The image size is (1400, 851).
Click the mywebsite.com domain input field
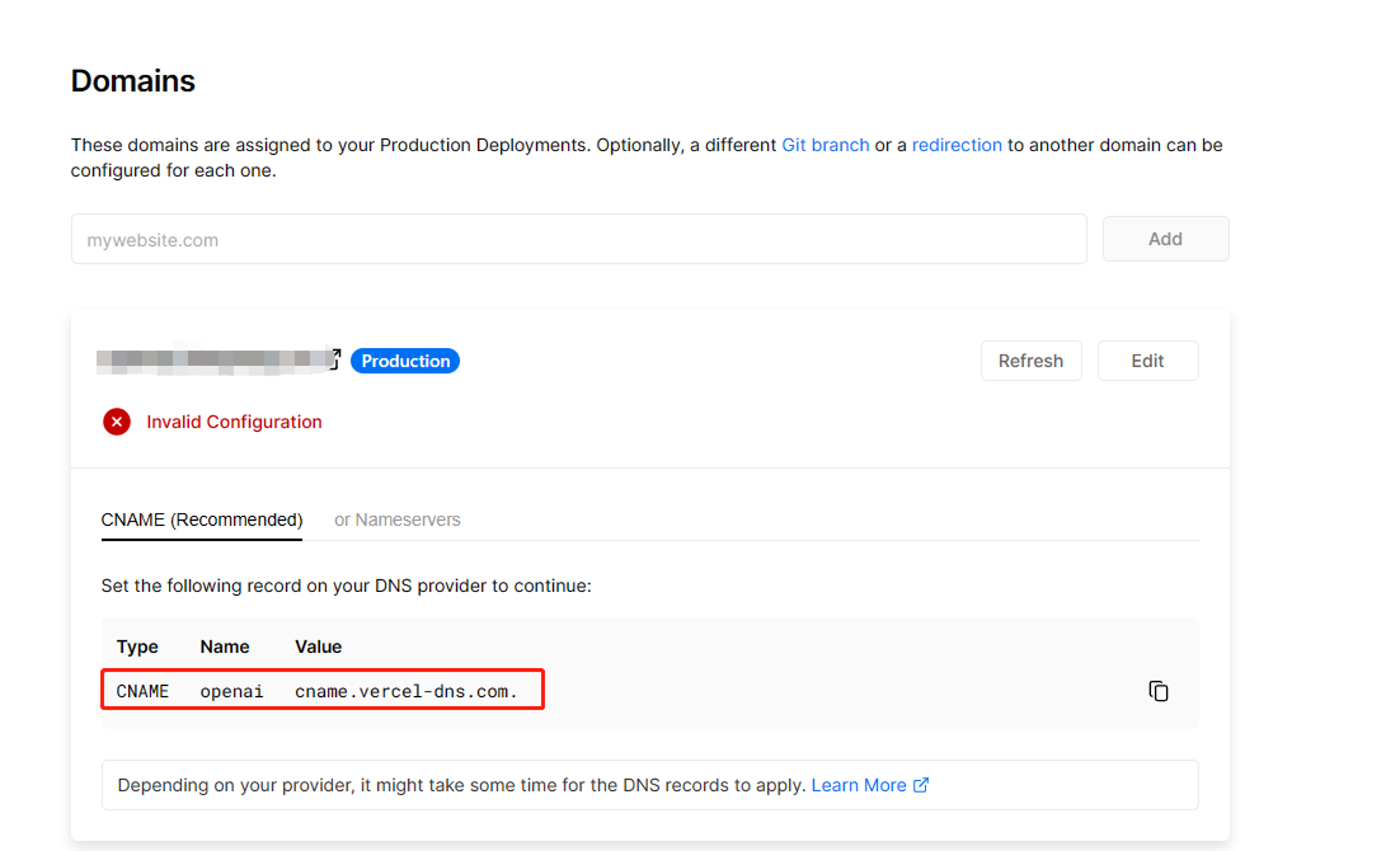coord(579,239)
